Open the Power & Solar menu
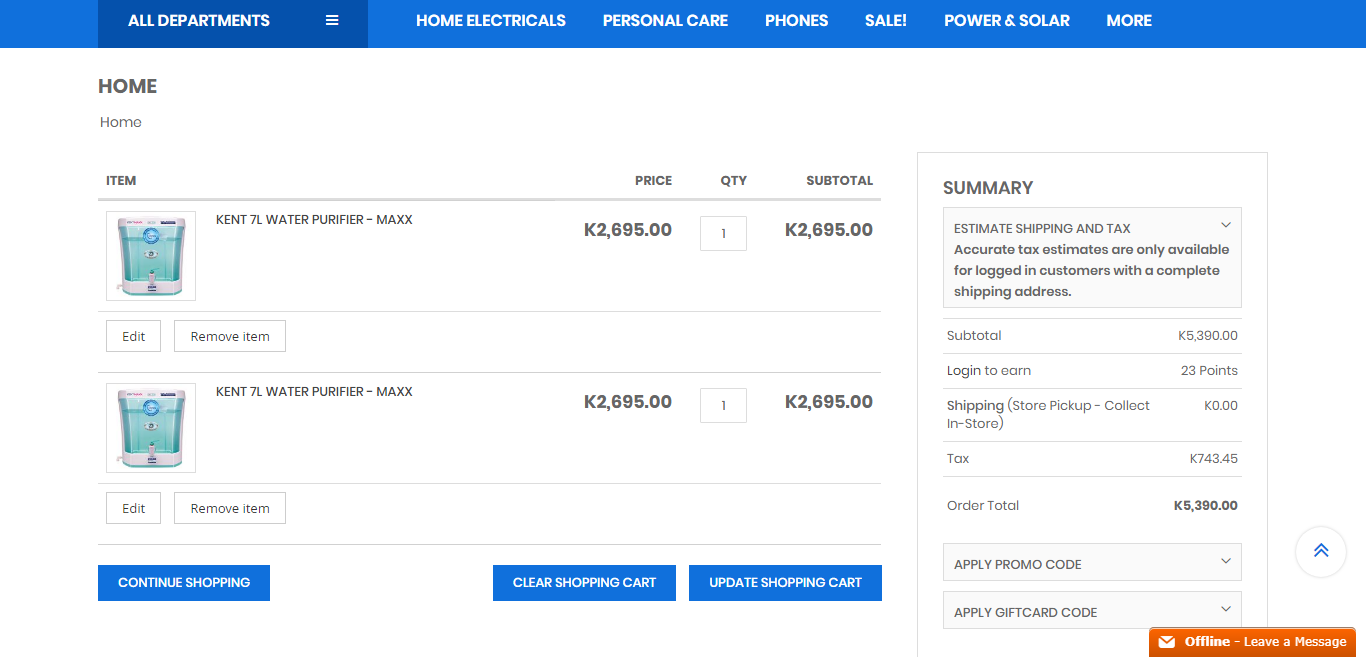Viewport: 1366px width, 657px height. pos(1007,20)
